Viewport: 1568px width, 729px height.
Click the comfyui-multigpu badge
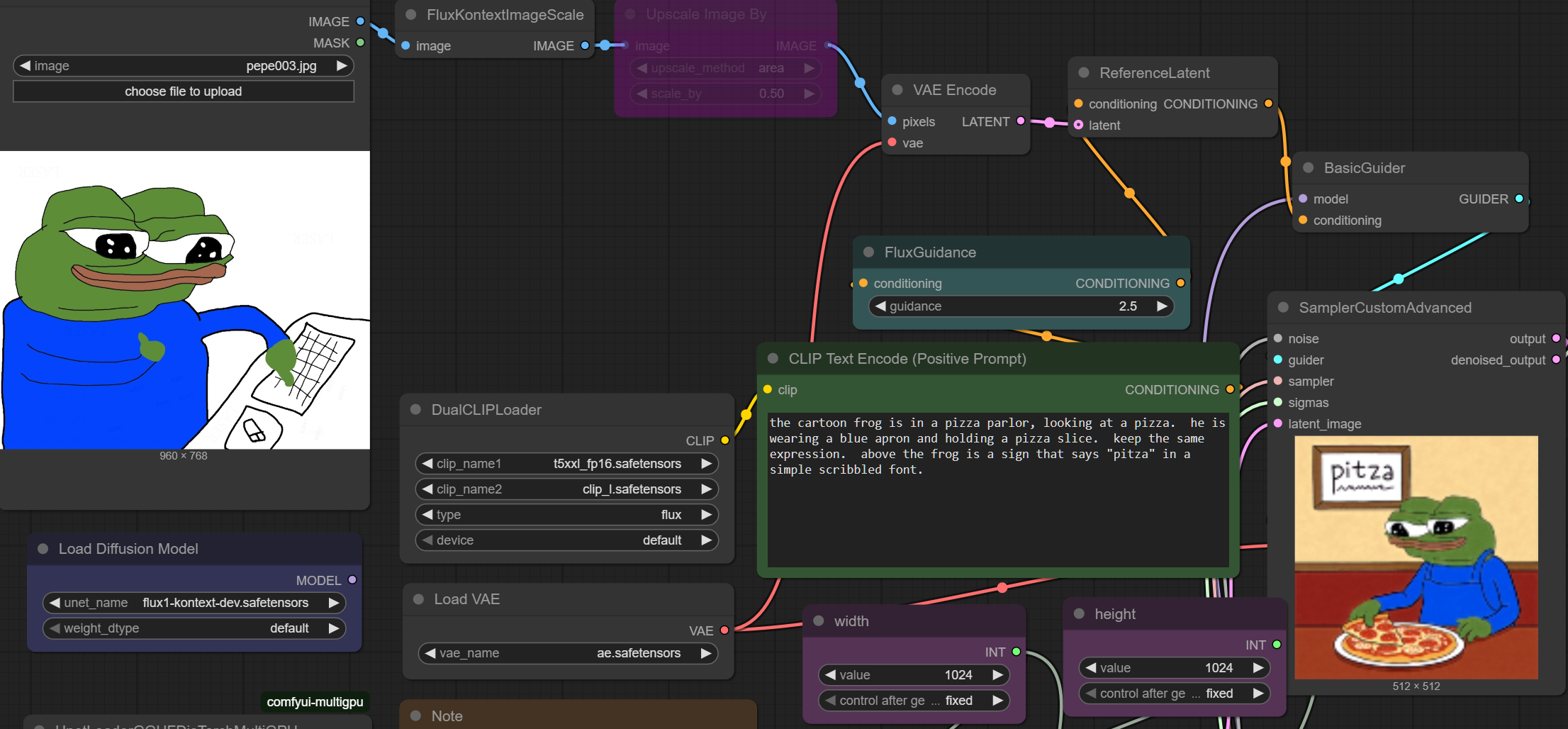315,701
